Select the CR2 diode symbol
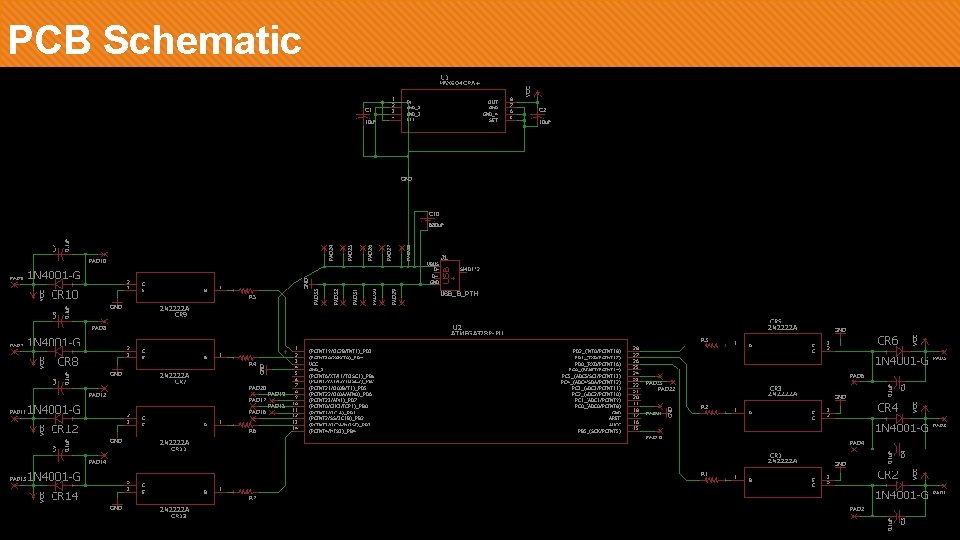The height and width of the screenshot is (540, 960). pos(899,486)
